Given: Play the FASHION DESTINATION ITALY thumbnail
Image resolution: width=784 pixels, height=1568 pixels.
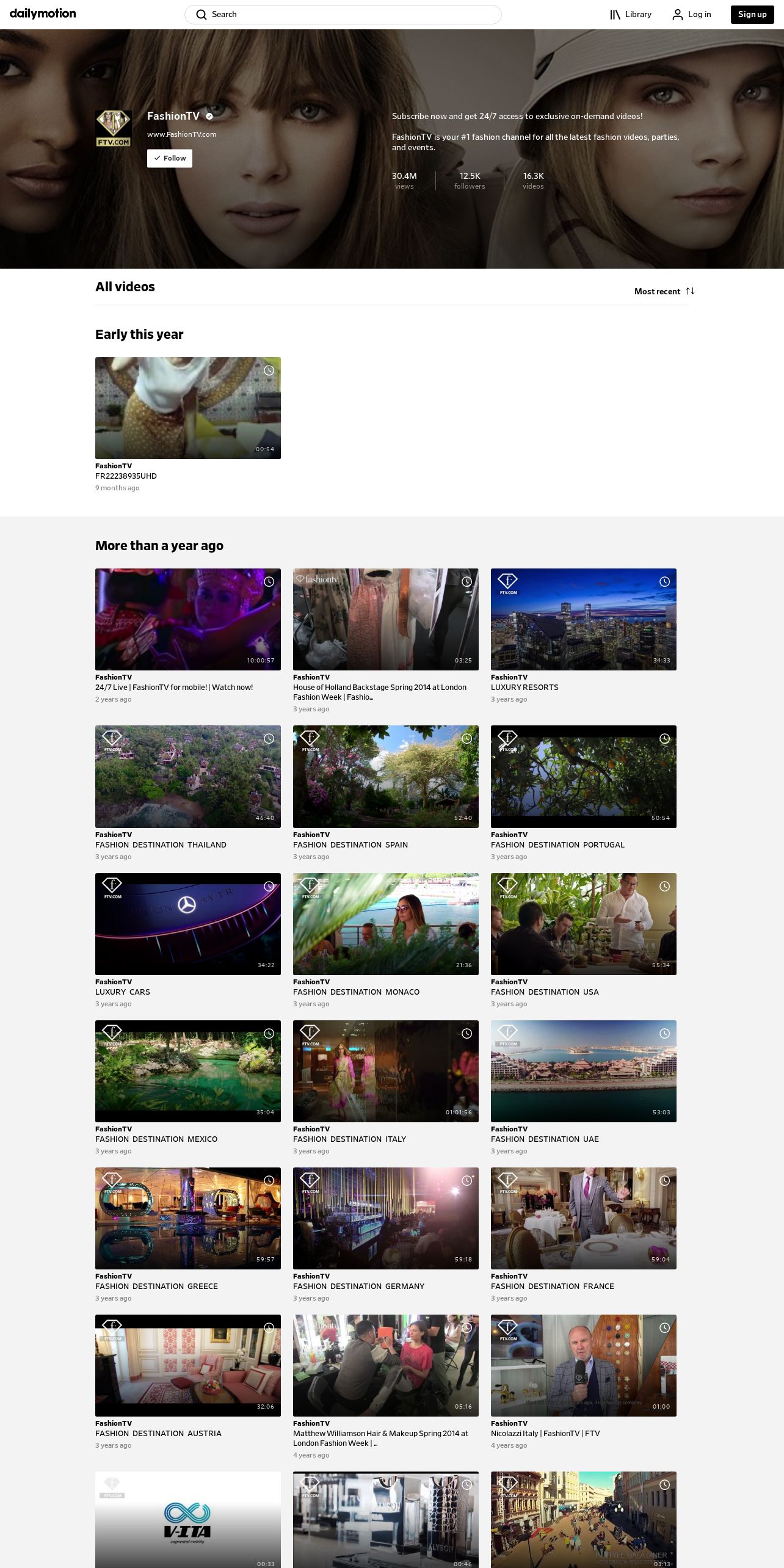Looking at the screenshot, I should [386, 1071].
